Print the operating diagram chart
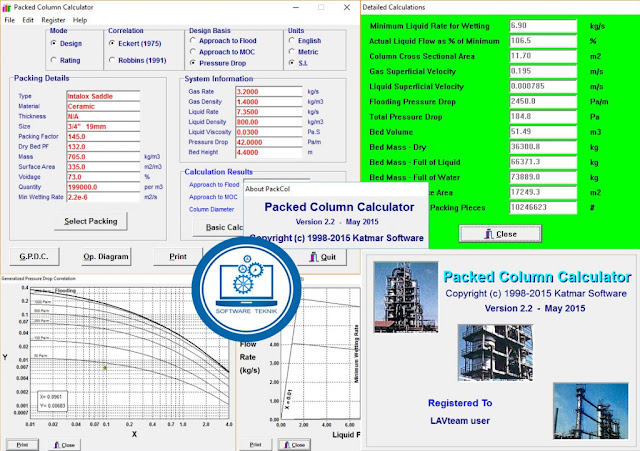This screenshot has width=640, height=451. [x=255, y=444]
